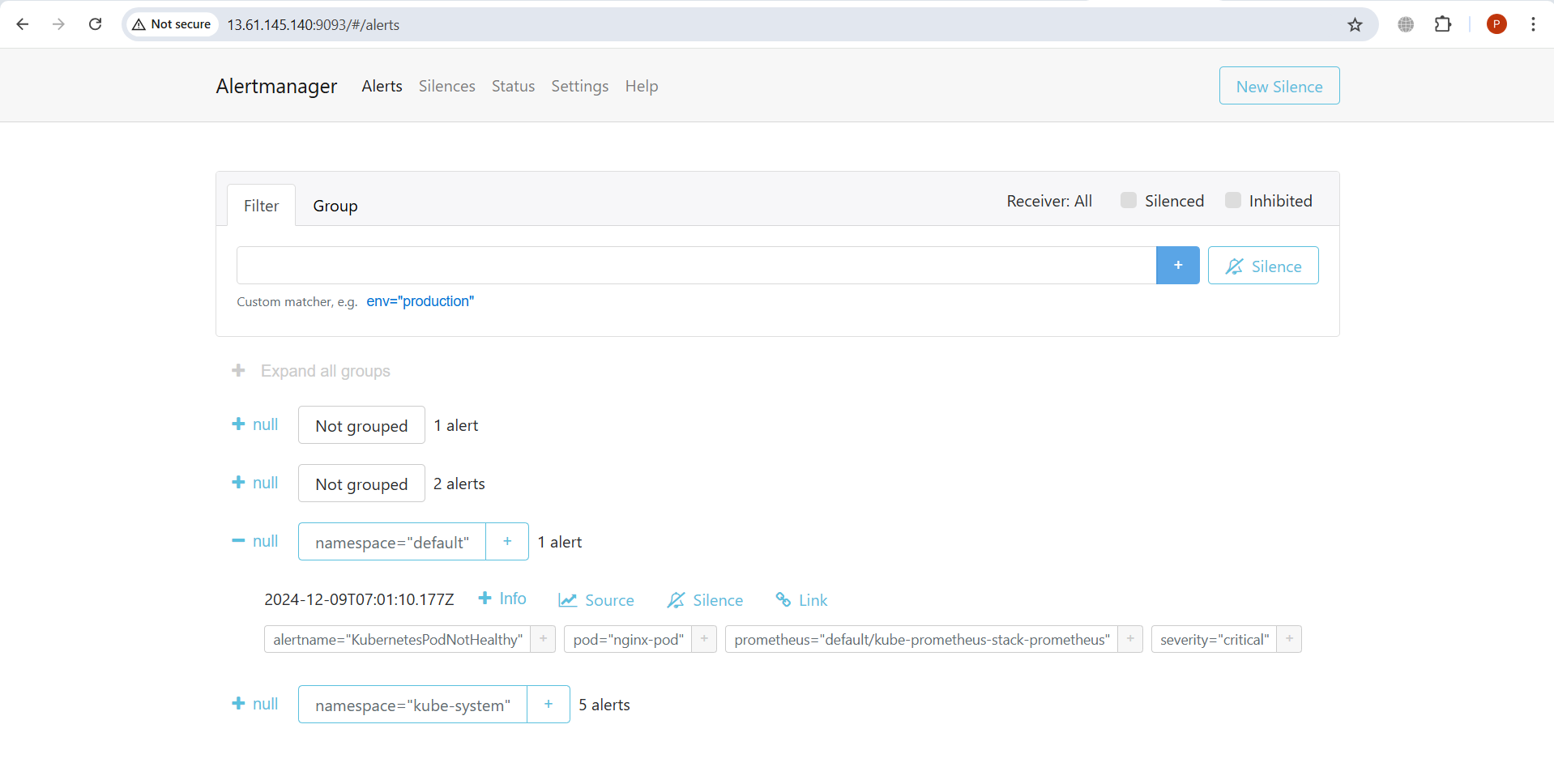The width and height of the screenshot is (1554, 784).
Task: Open the alert Source graph icon
Action: click(x=596, y=599)
